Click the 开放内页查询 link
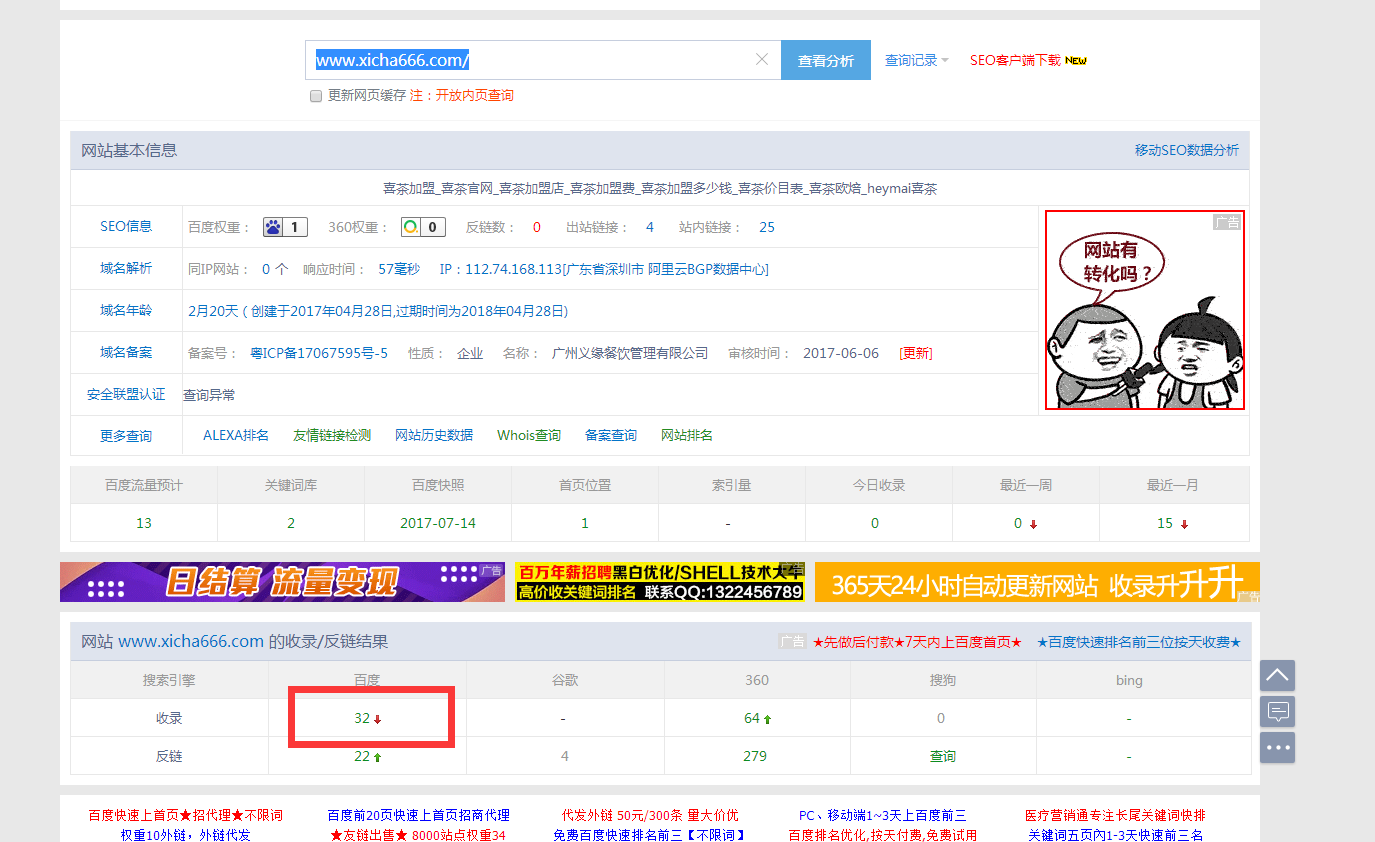The height and width of the screenshot is (842, 1375). coord(474,96)
